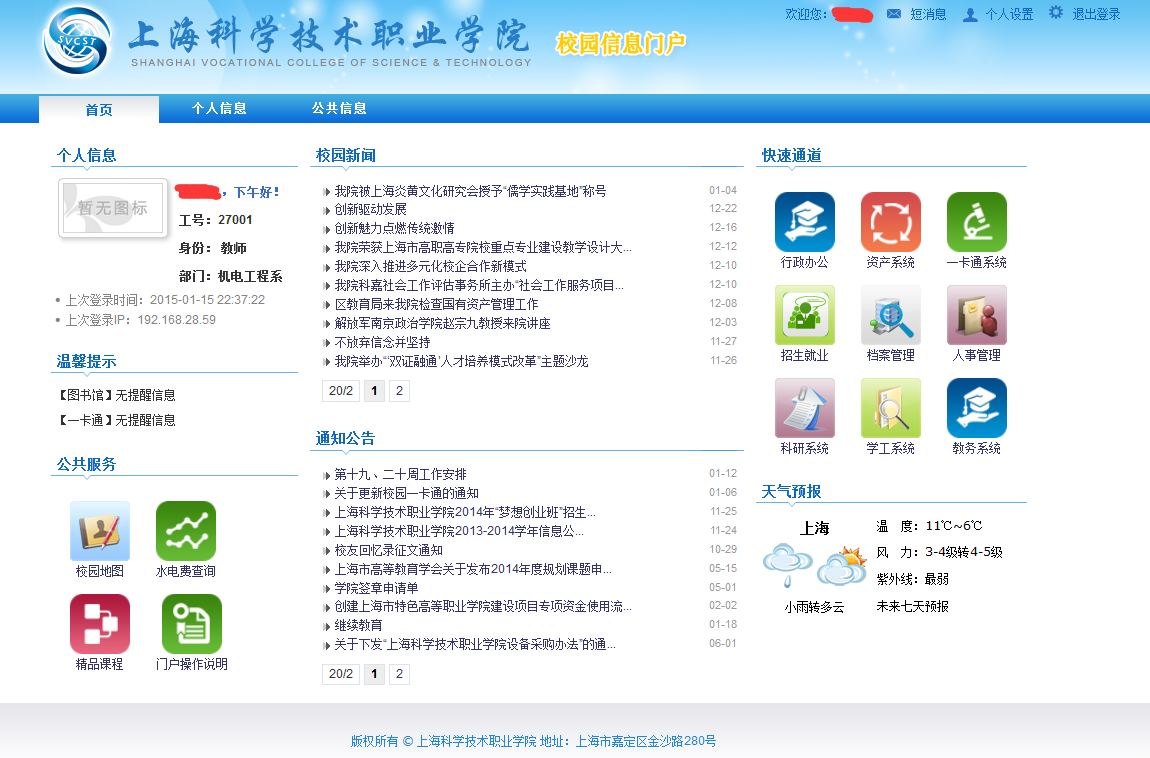Open the 精品课程 icon
The image size is (1150, 758).
pyautogui.click(x=99, y=624)
